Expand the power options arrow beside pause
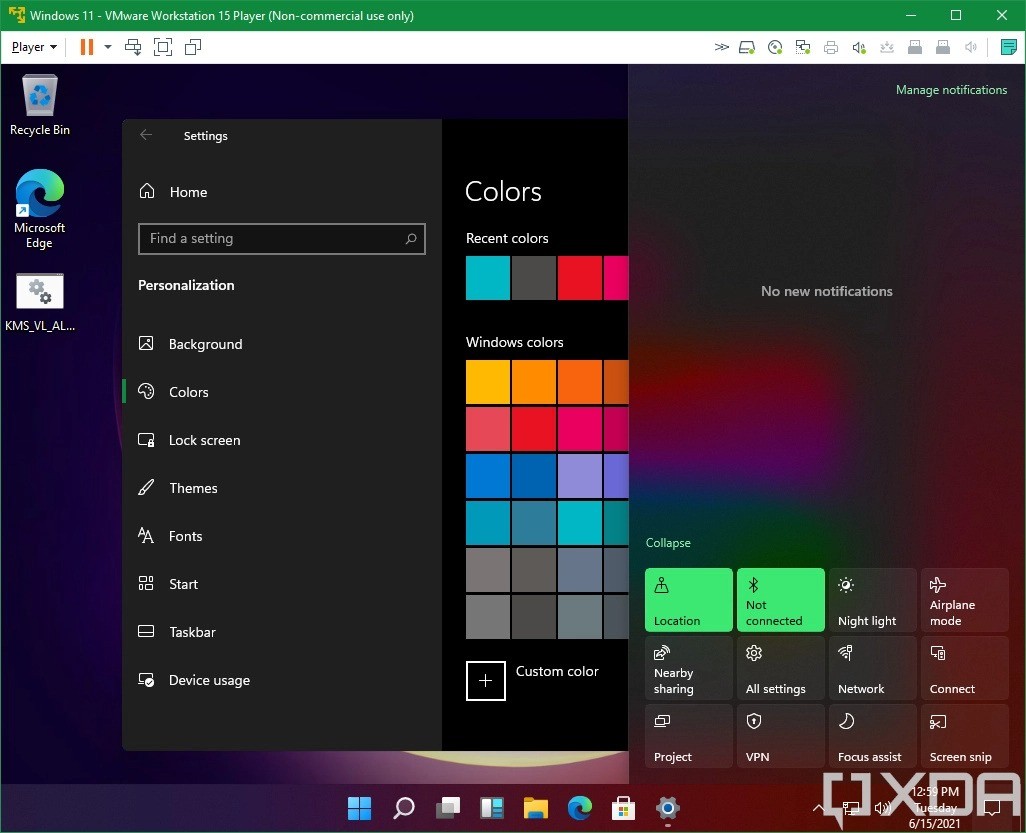The width and height of the screenshot is (1026, 833). [108, 47]
